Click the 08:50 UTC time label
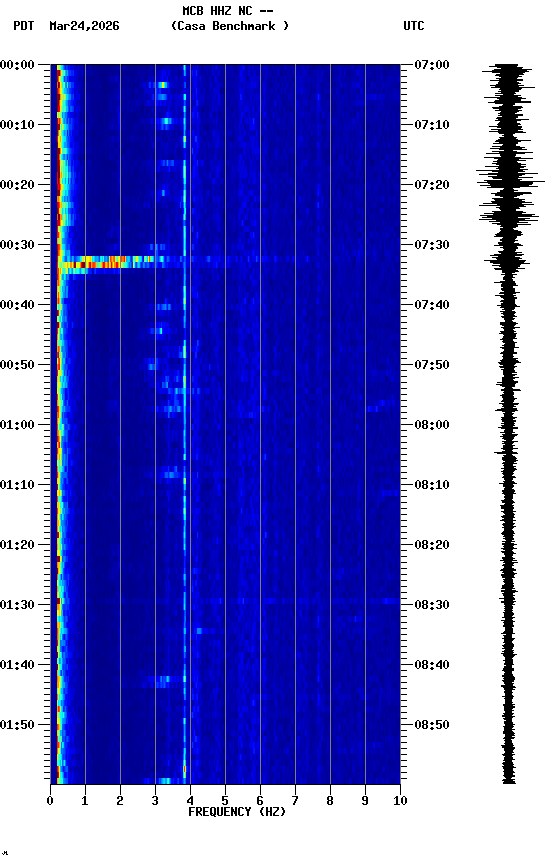Image resolution: width=552 pixels, height=864 pixels. click(x=432, y=725)
